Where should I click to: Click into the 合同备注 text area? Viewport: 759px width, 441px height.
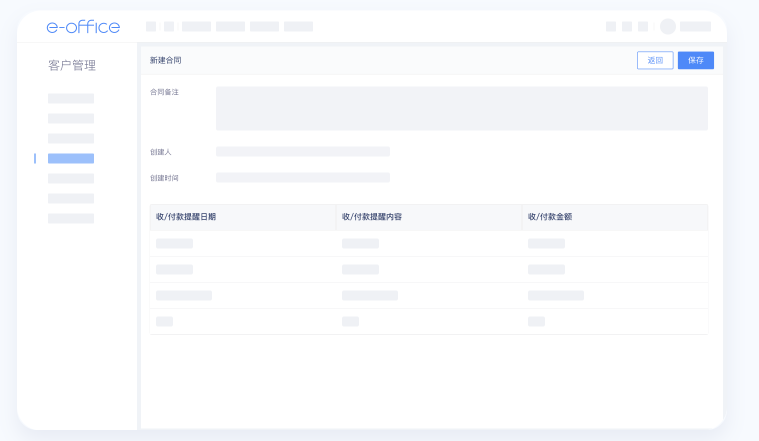click(461, 108)
